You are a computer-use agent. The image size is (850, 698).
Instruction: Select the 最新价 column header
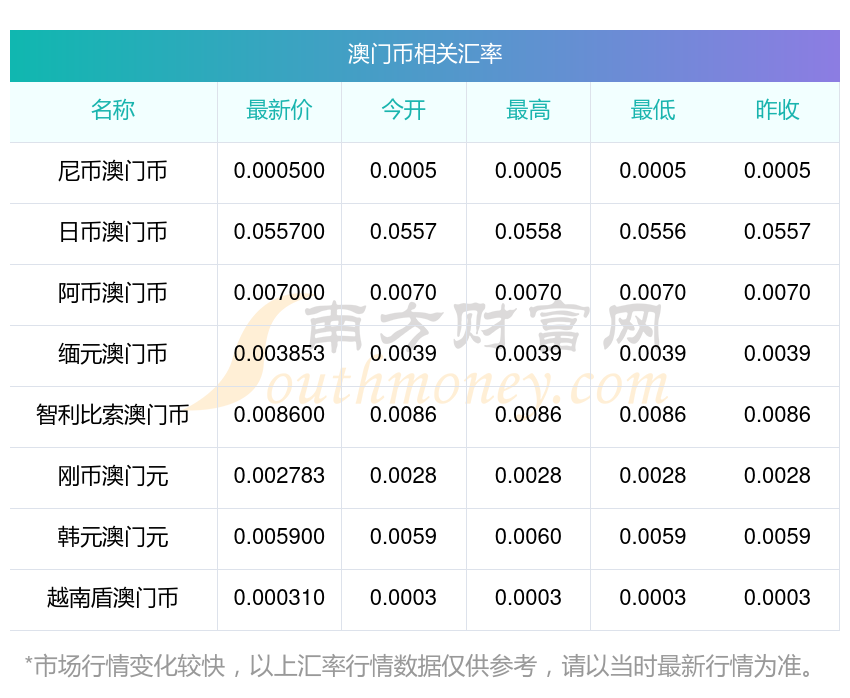click(279, 110)
